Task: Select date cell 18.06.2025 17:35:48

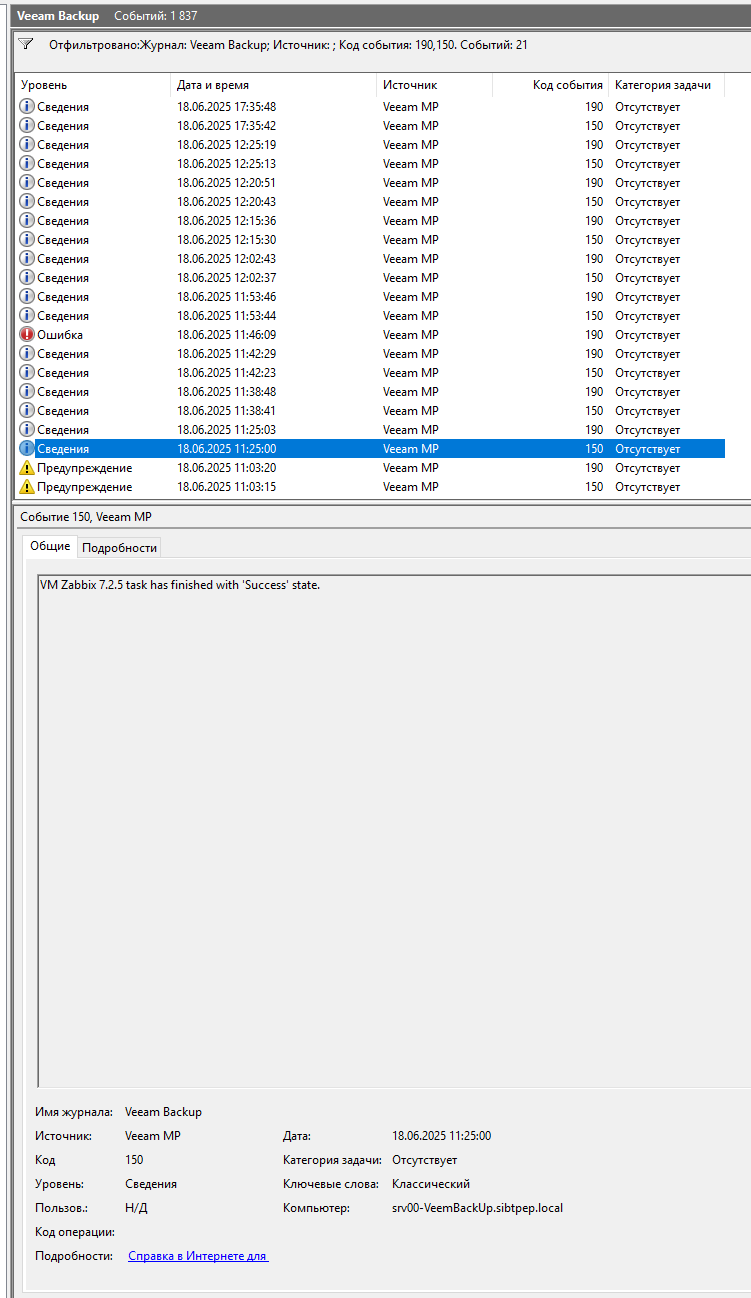Action: [226, 107]
